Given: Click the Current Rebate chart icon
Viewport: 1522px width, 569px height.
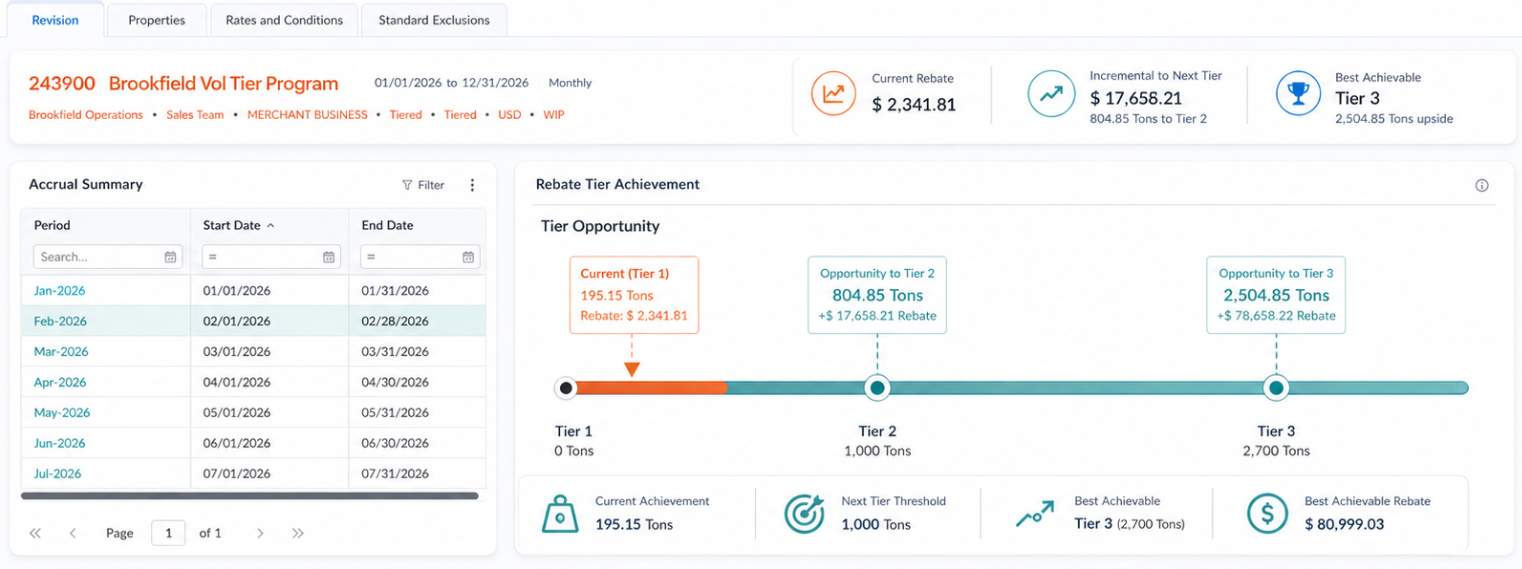Looking at the screenshot, I should (x=833, y=94).
